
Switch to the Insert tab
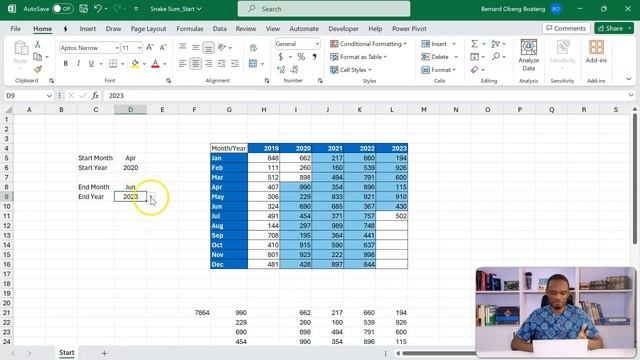click(x=87, y=29)
